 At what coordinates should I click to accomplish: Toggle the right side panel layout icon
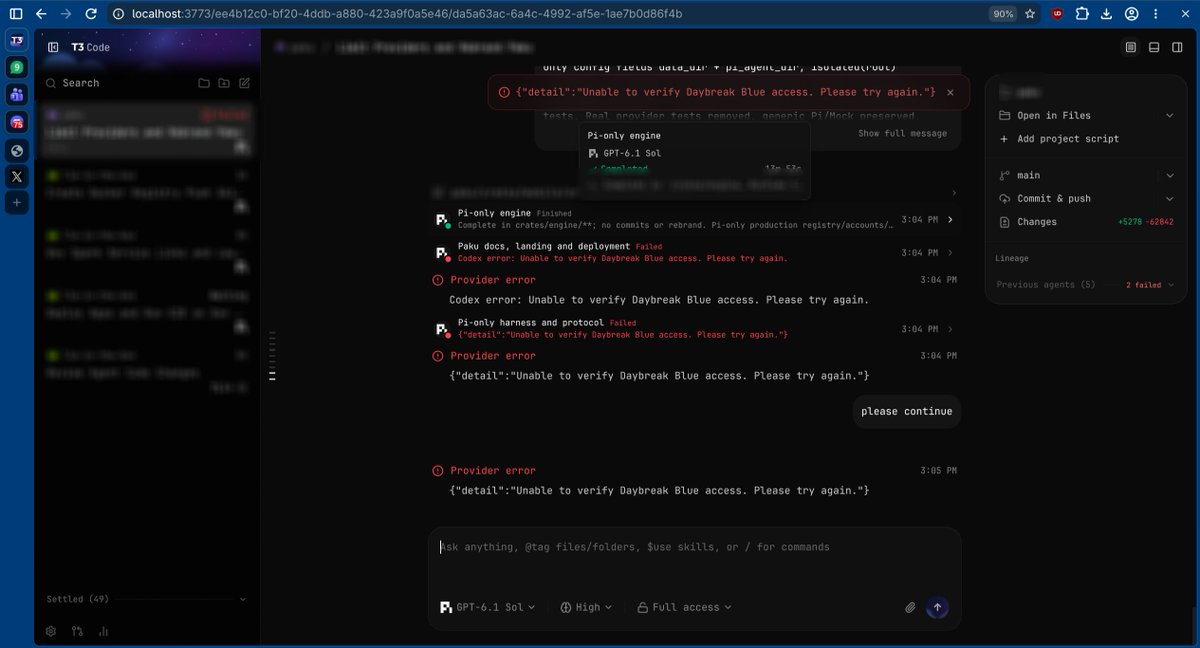(x=1176, y=47)
